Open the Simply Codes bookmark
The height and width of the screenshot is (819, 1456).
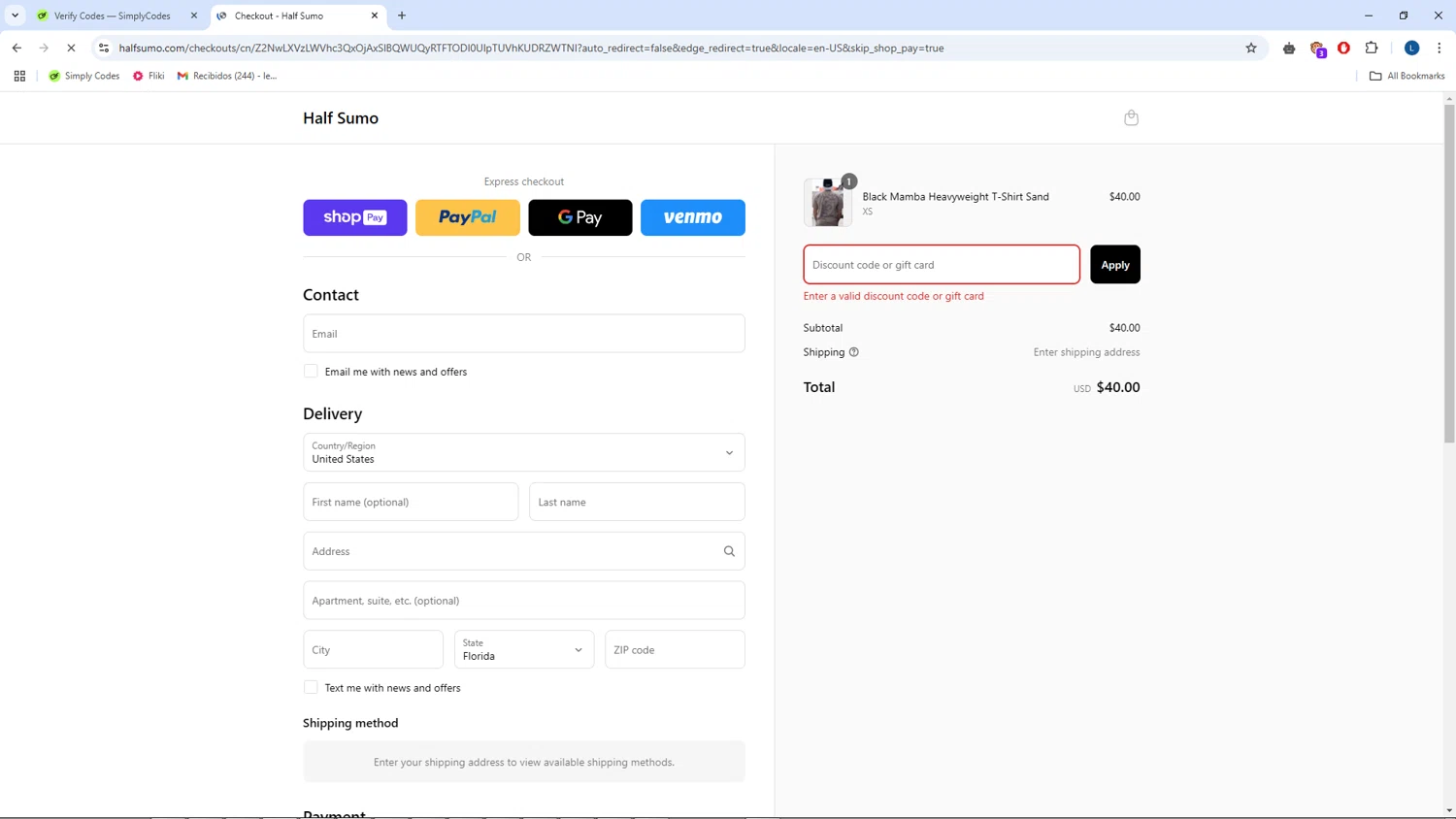[83, 76]
